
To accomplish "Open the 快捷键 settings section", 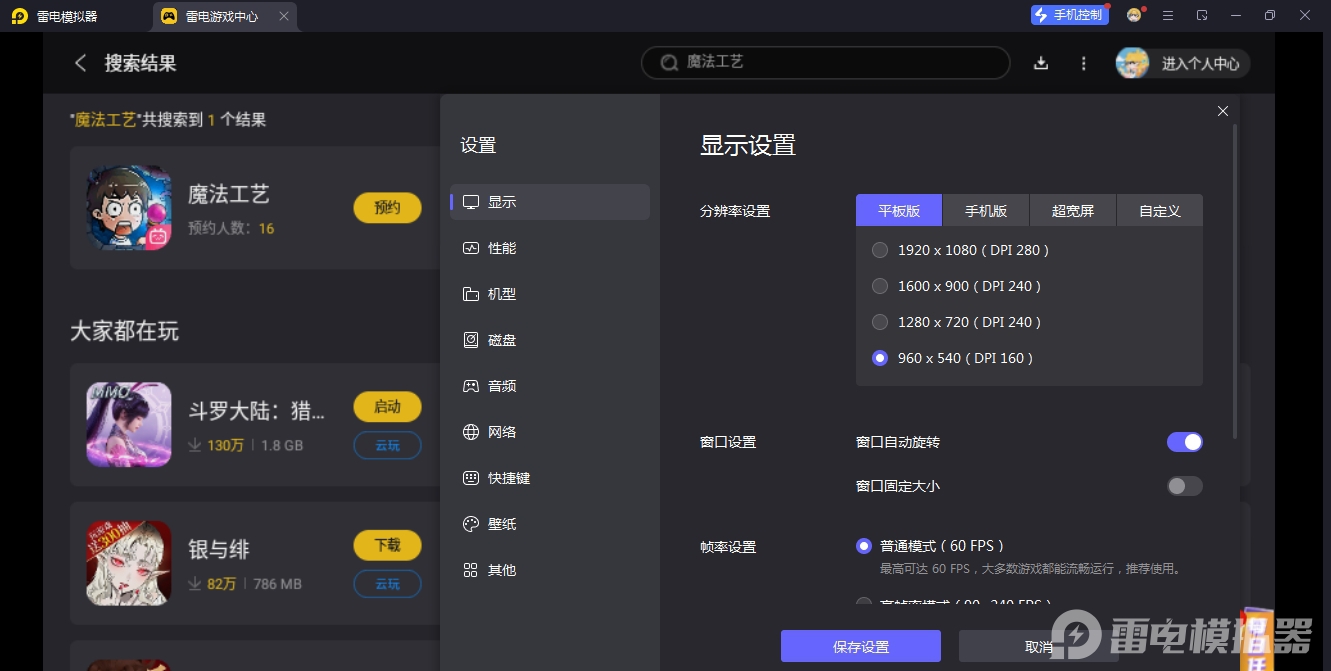I will (x=550, y=478).
